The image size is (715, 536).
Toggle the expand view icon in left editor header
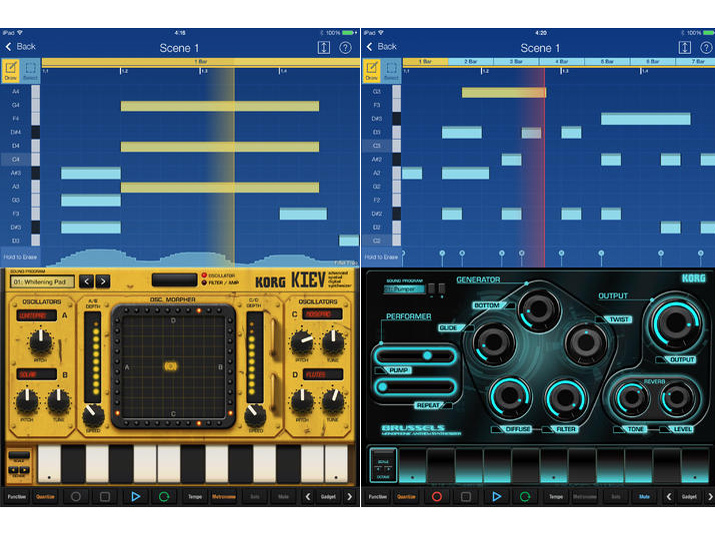(324, 47)
